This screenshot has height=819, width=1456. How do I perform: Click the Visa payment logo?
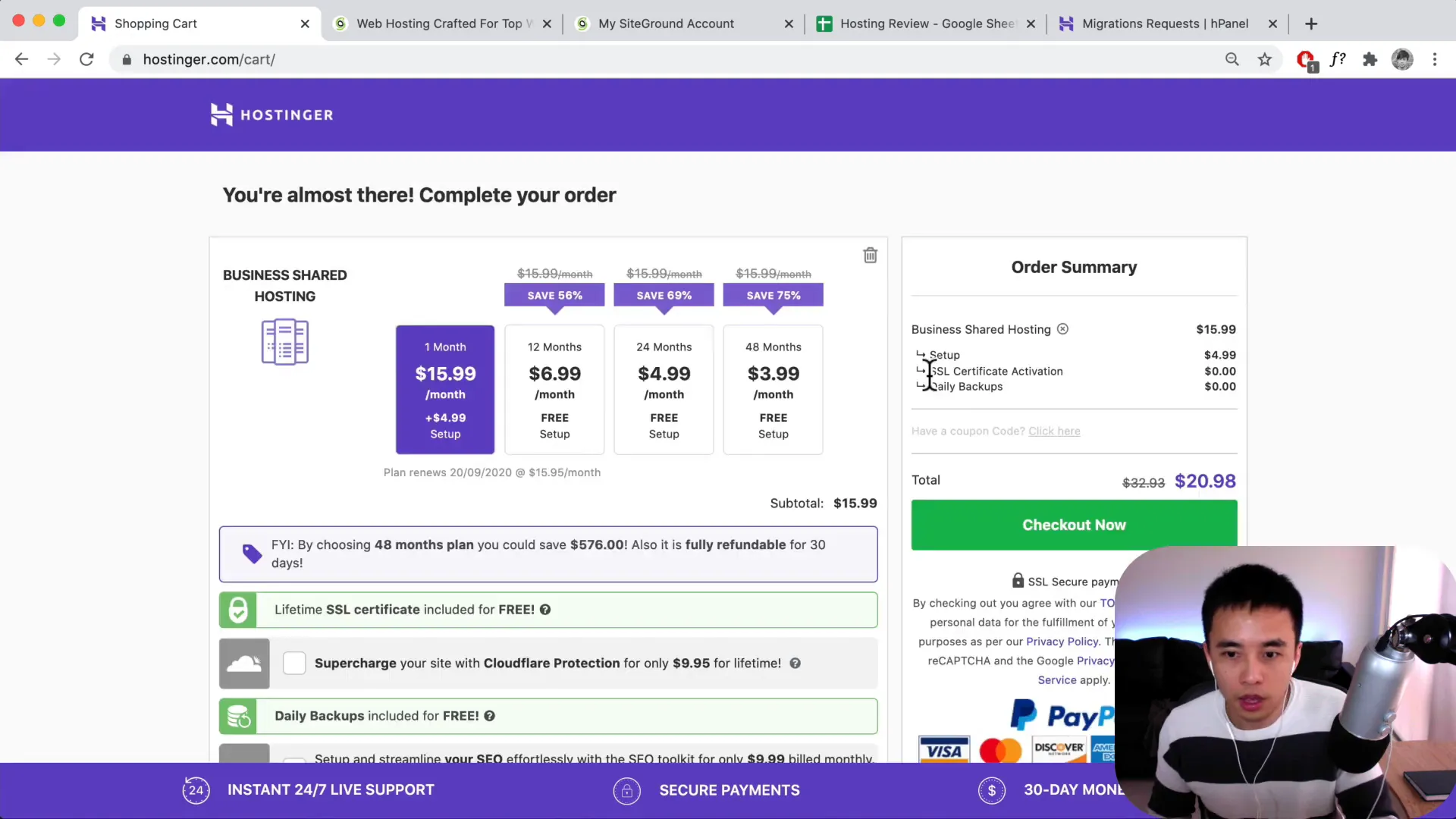click(944, 751)
